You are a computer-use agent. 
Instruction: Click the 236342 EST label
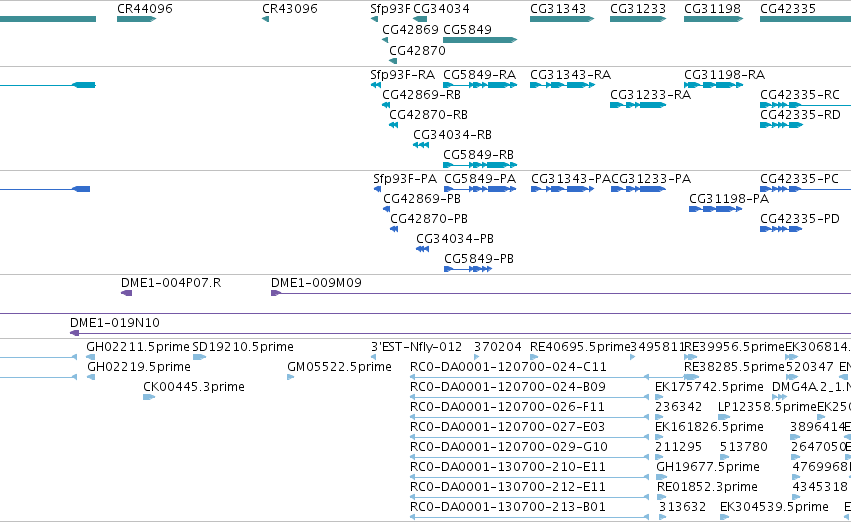[x=678, y=407]
